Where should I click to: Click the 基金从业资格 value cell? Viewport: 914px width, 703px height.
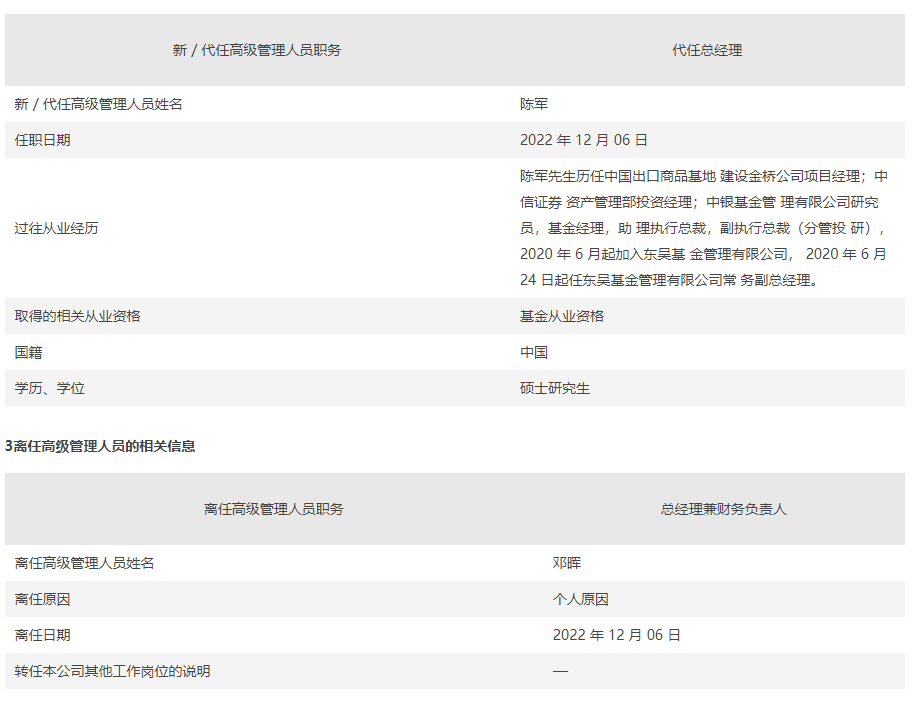coord(562,316)
